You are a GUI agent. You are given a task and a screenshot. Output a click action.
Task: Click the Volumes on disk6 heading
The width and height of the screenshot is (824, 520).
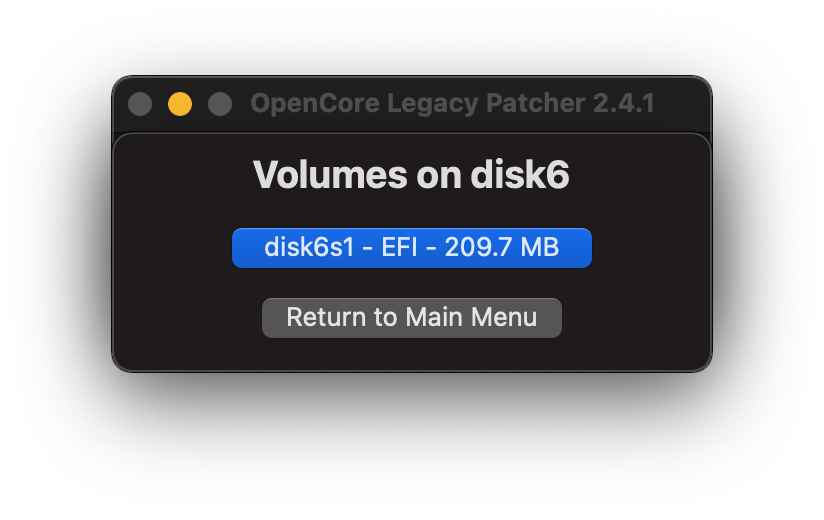(x=411, y=174)
